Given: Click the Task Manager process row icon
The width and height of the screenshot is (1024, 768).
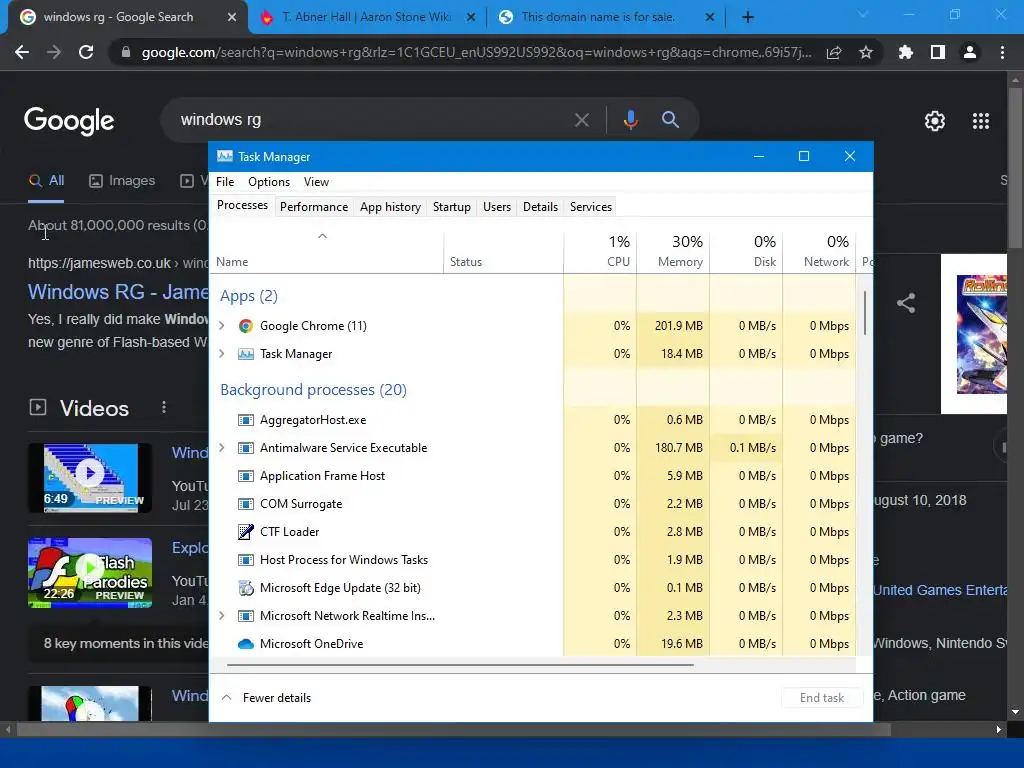Looking at the screenshot, I should point(246,354).
